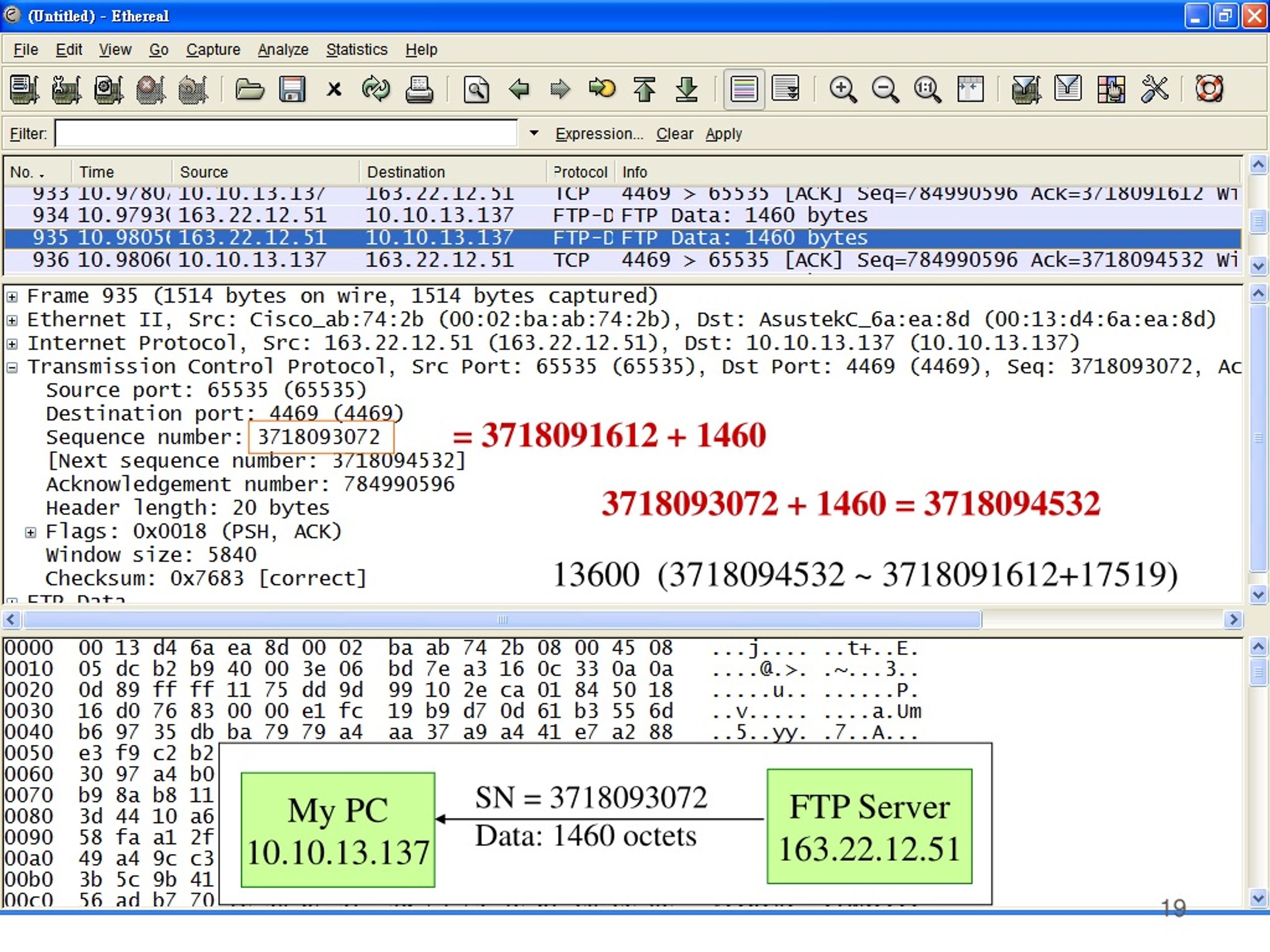Sort by Source column header
The height and width of the screenshot is (952, 1270).
pos(266,172)
